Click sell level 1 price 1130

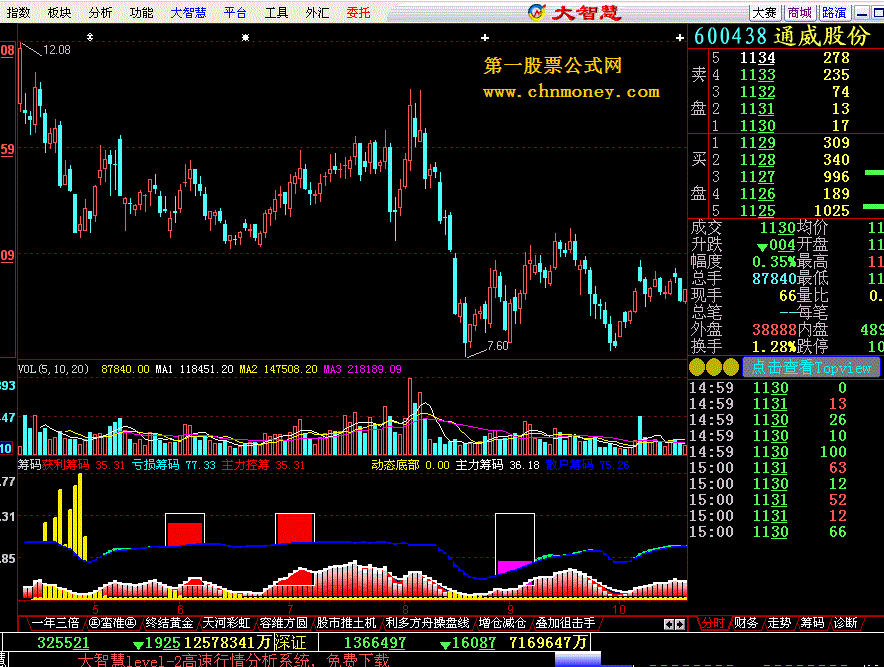(758, 125)
